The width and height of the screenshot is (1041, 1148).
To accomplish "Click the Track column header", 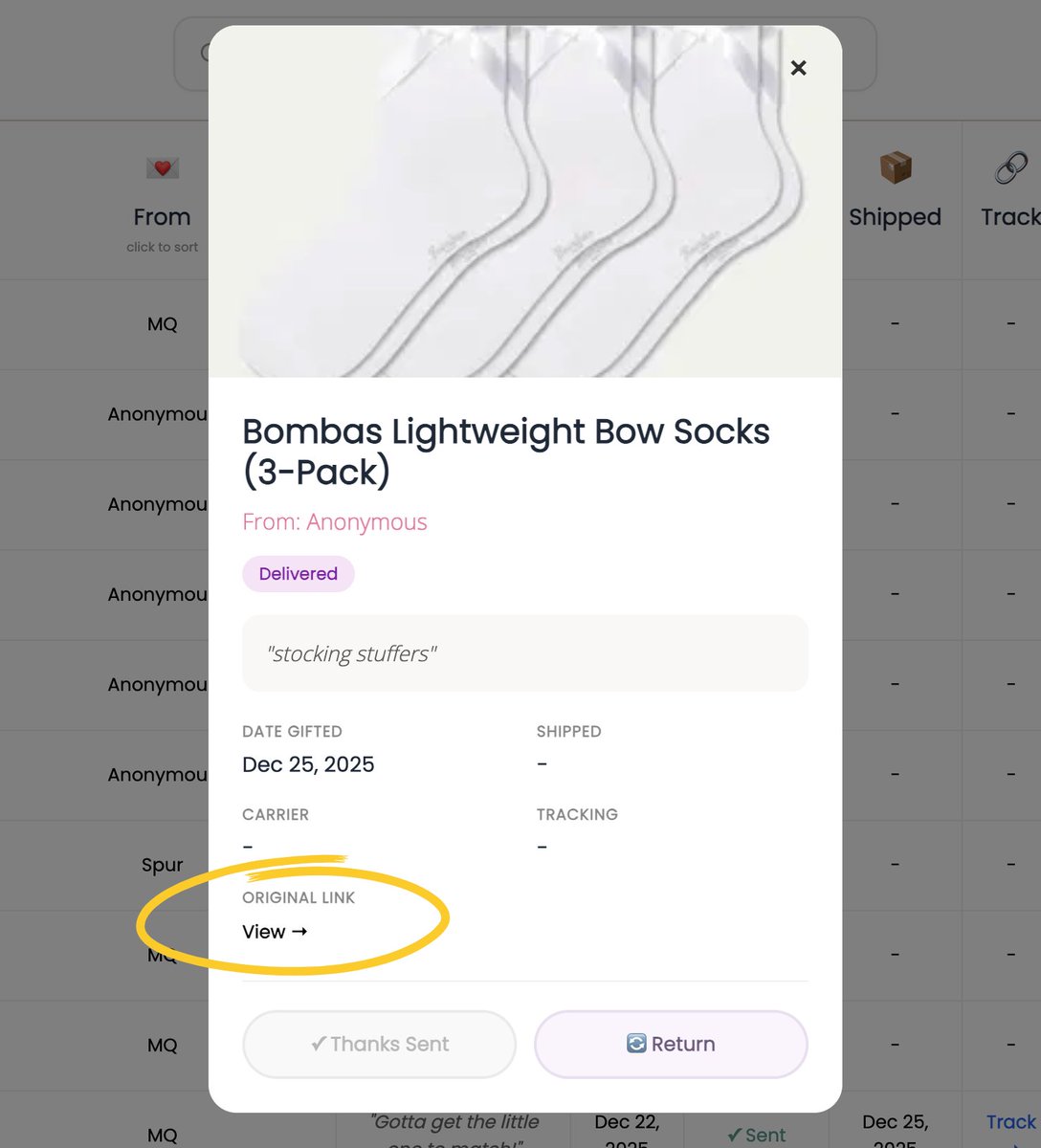I will point(1010,217).
